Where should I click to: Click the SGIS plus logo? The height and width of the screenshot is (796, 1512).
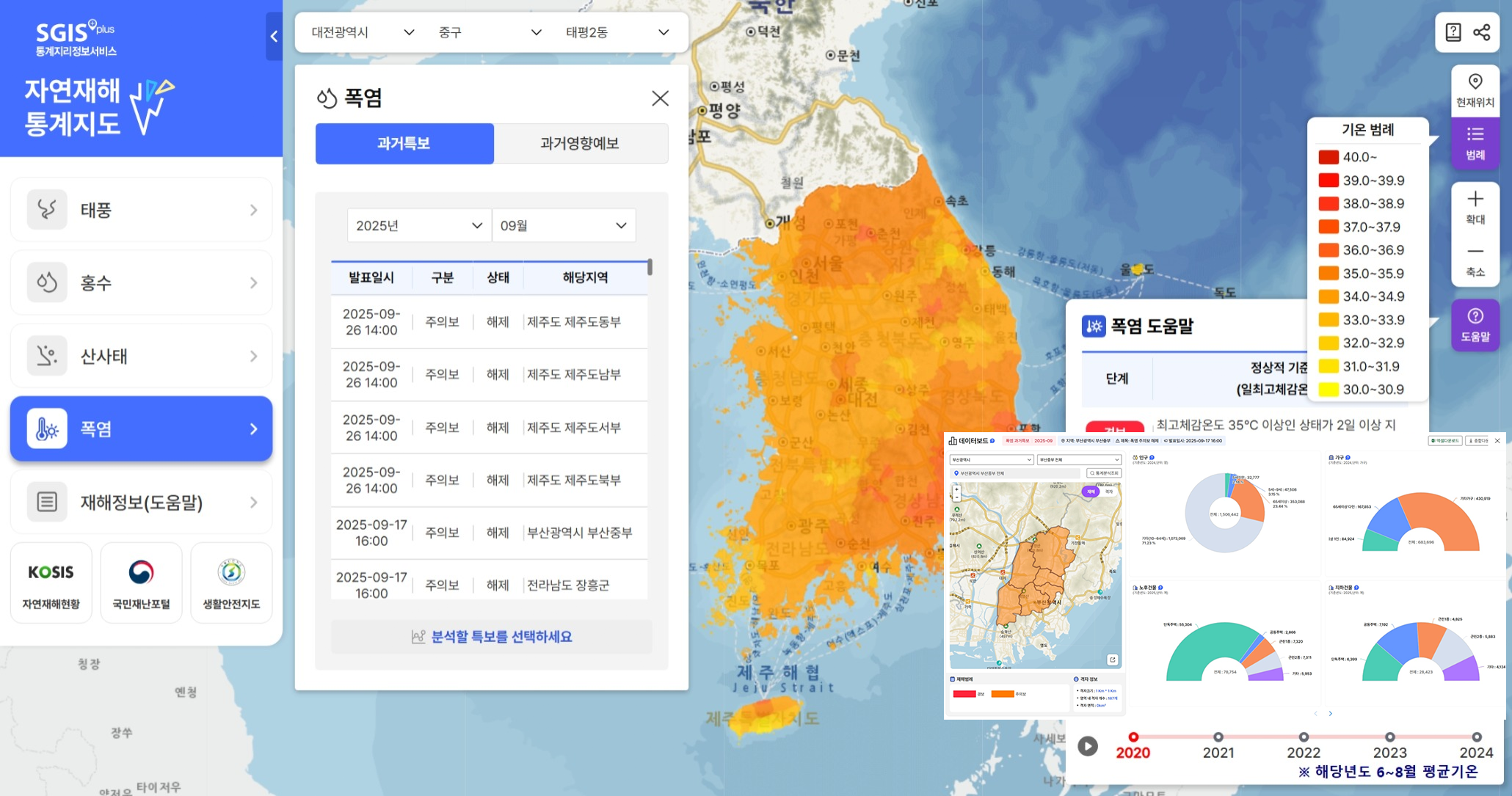76,38
